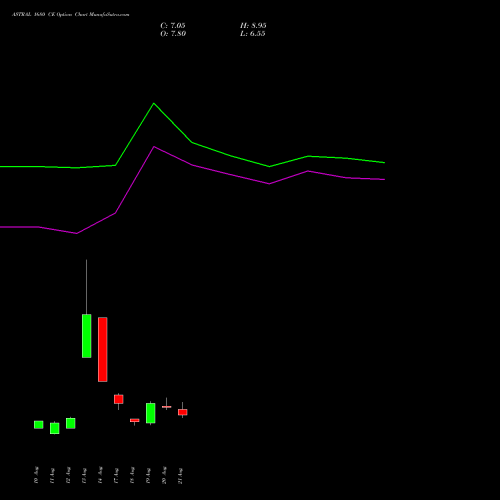Click the tall red candle above 14 Aug
Image resolution: width=500 pixels, height=500 pixels.
(103, 349)
